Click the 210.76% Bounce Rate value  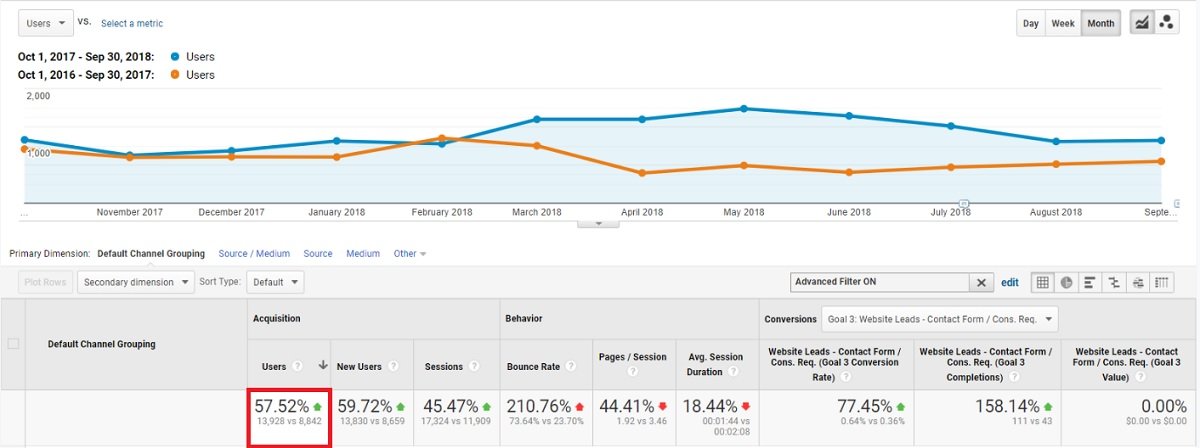click(x=540, y=407)
